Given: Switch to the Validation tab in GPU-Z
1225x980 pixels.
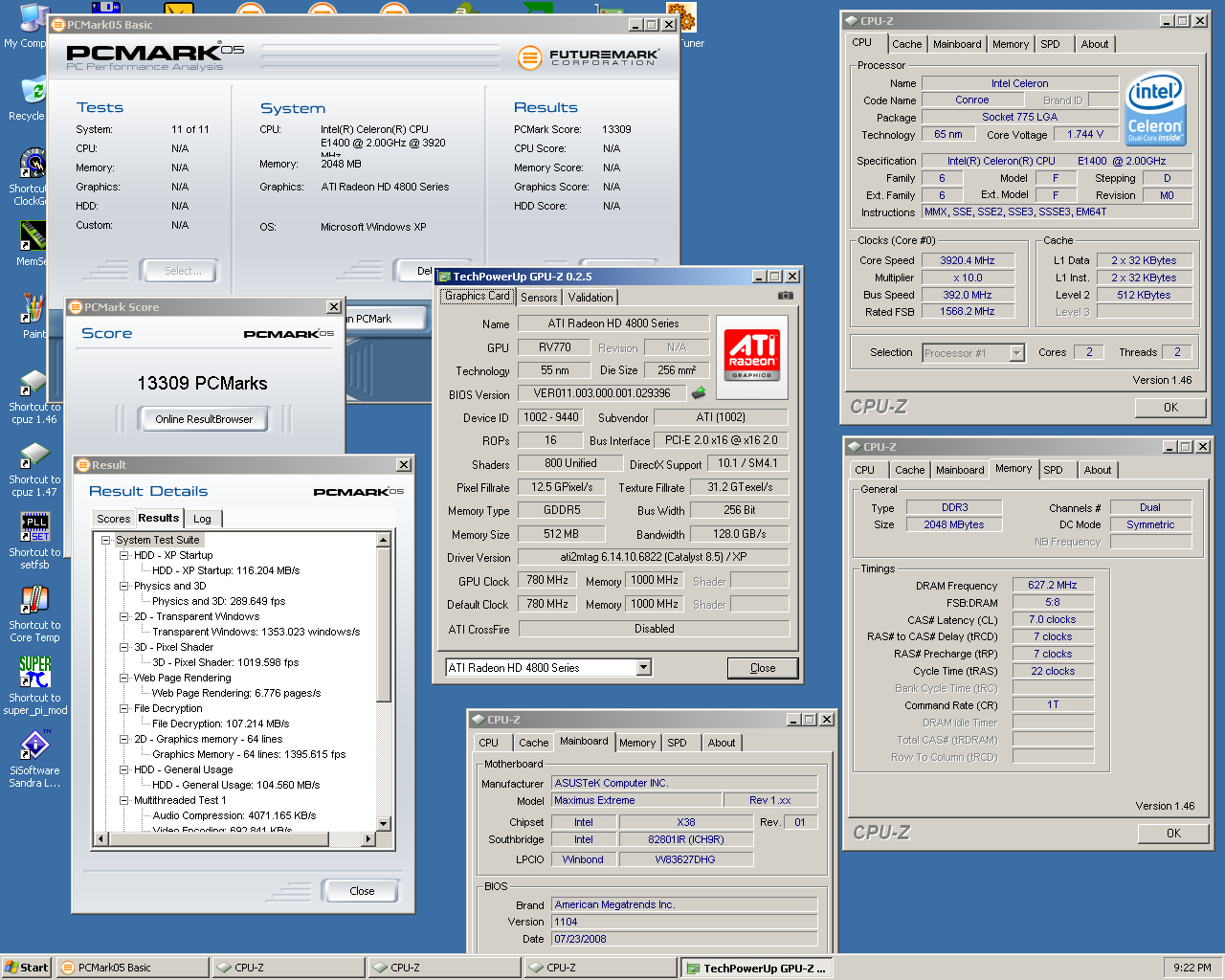Looking at the screenshot, I should 590,298.
